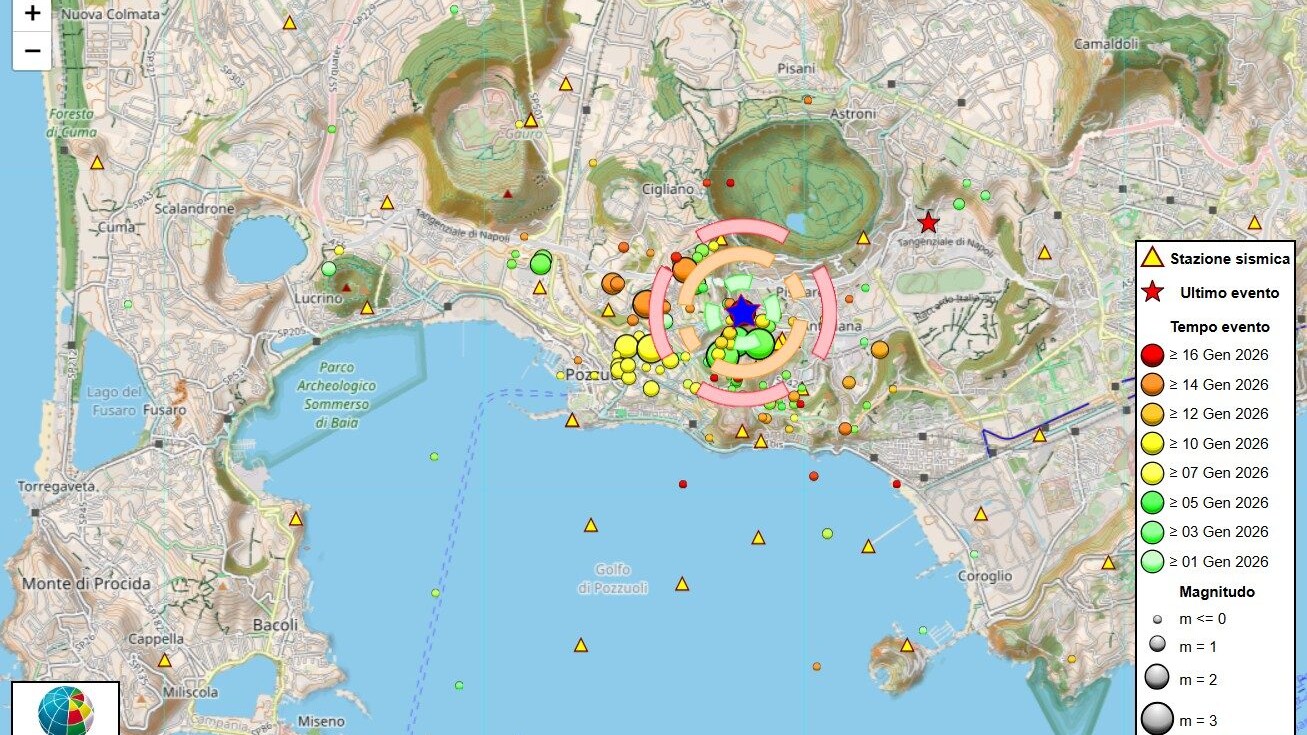Viewport: 1307px width, 735px height.
Task: Select the seismic station triangle near Cappella
Action: click(x=164, y=661)
